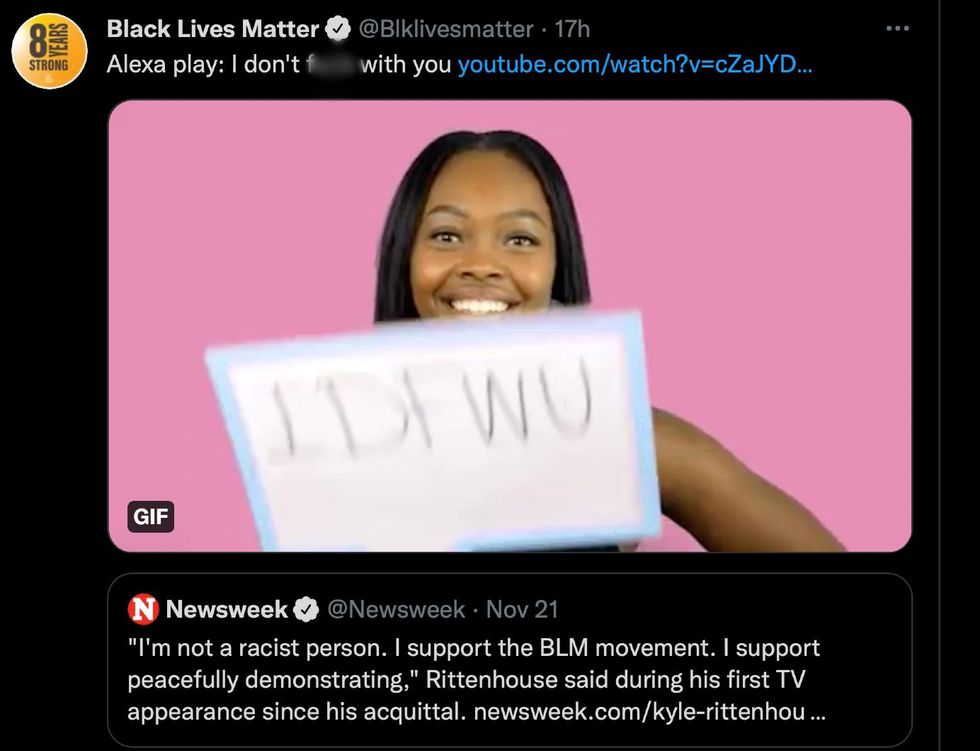Click the 'Alexa play' tweet text
This screenshot has width=980, height=751.
[278, 64]
